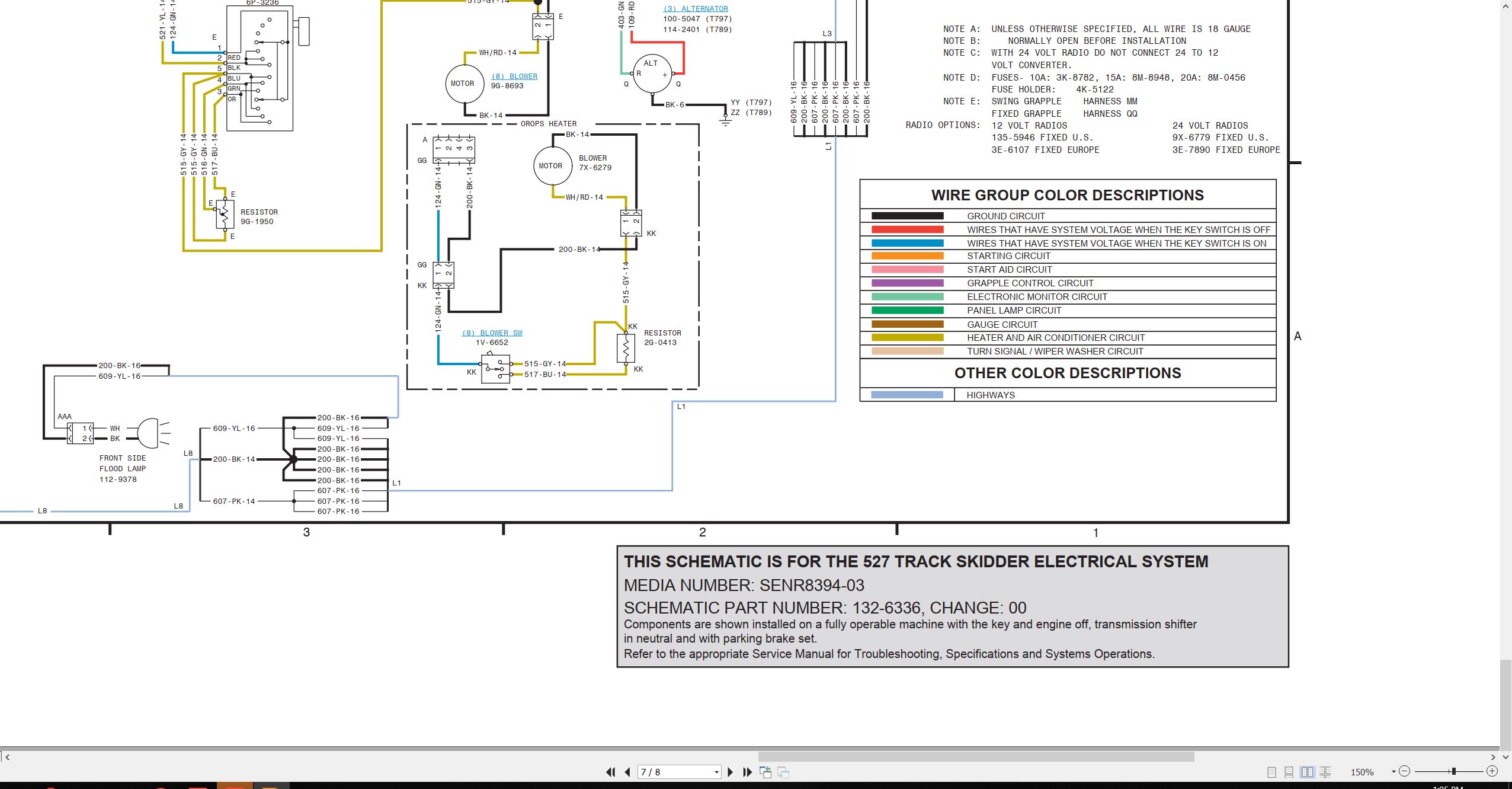The height and width of the screenshot is (789, 1512).
Task: Click the purple Grapple Control Circuit swatch
Action: coord(907,283)
